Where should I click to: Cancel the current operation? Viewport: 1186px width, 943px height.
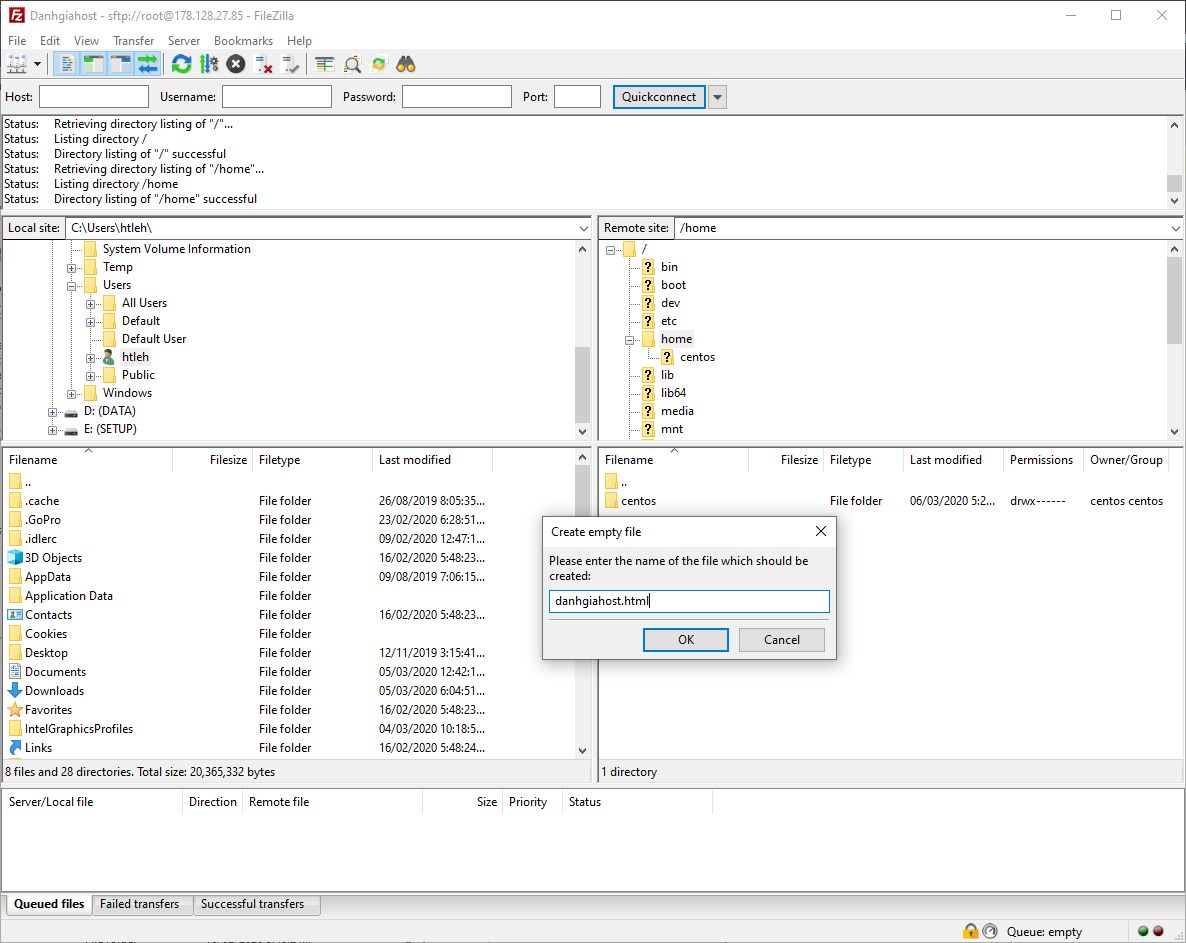tap(236, 64)
